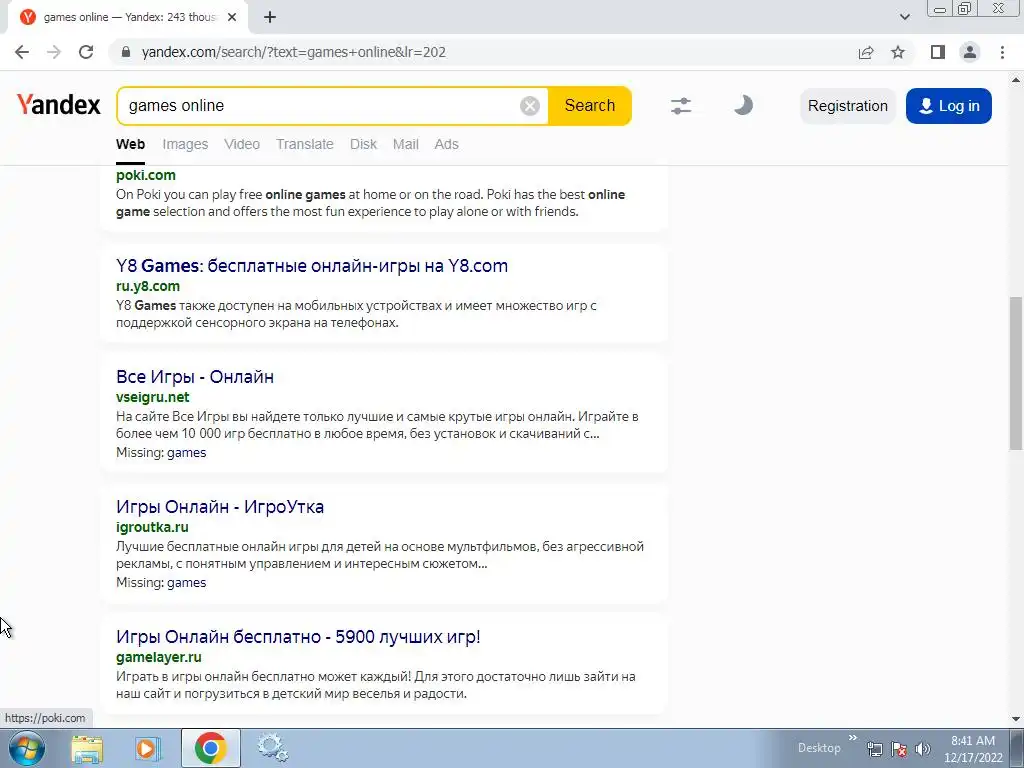
Task: Click the Missing: games text under igroutka.ru
Action: 161,583
